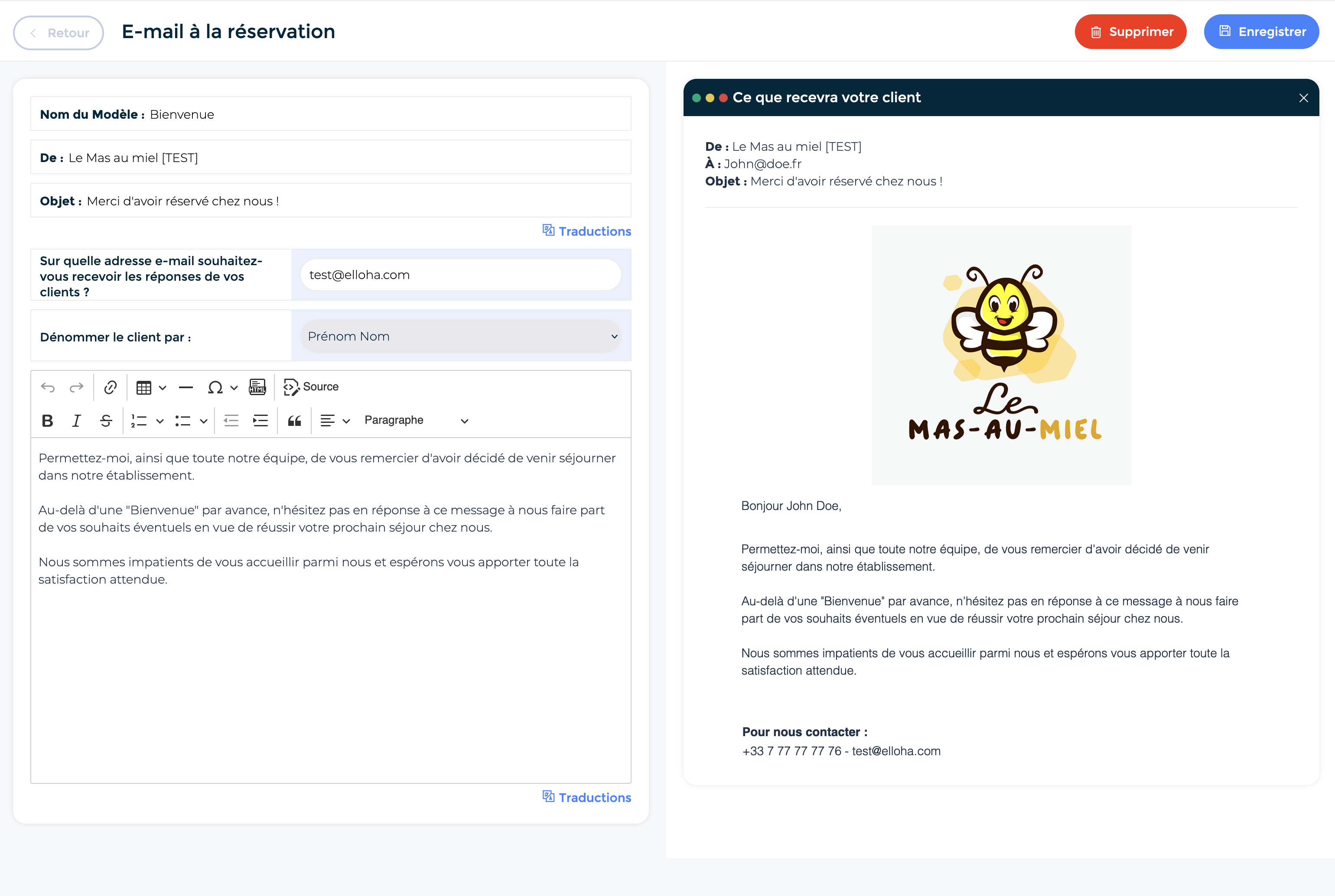Screen dimensions: 1335x896
Task: Increase paragraph indent
Action: pos(260,421)
